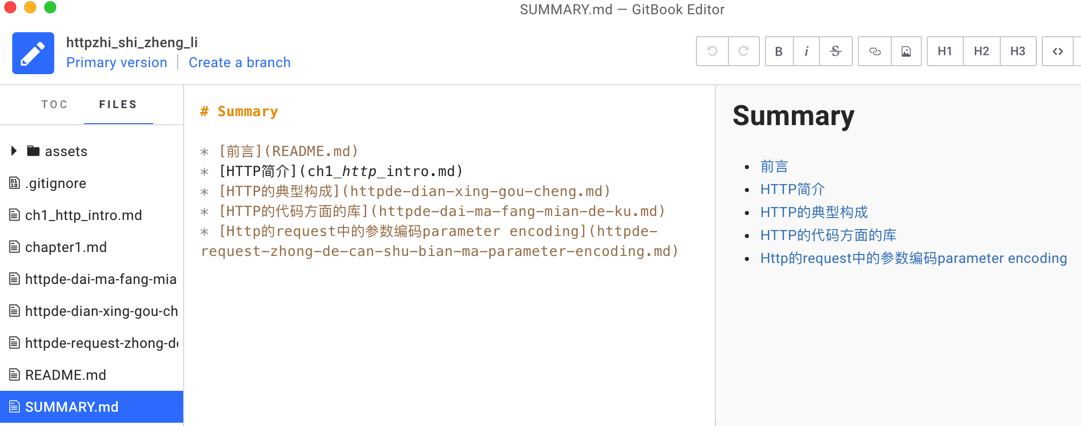The width and height of the screenshot is (1081, 426).
Task: Apply Heading 1 style
Action: (x=945, y=52)
